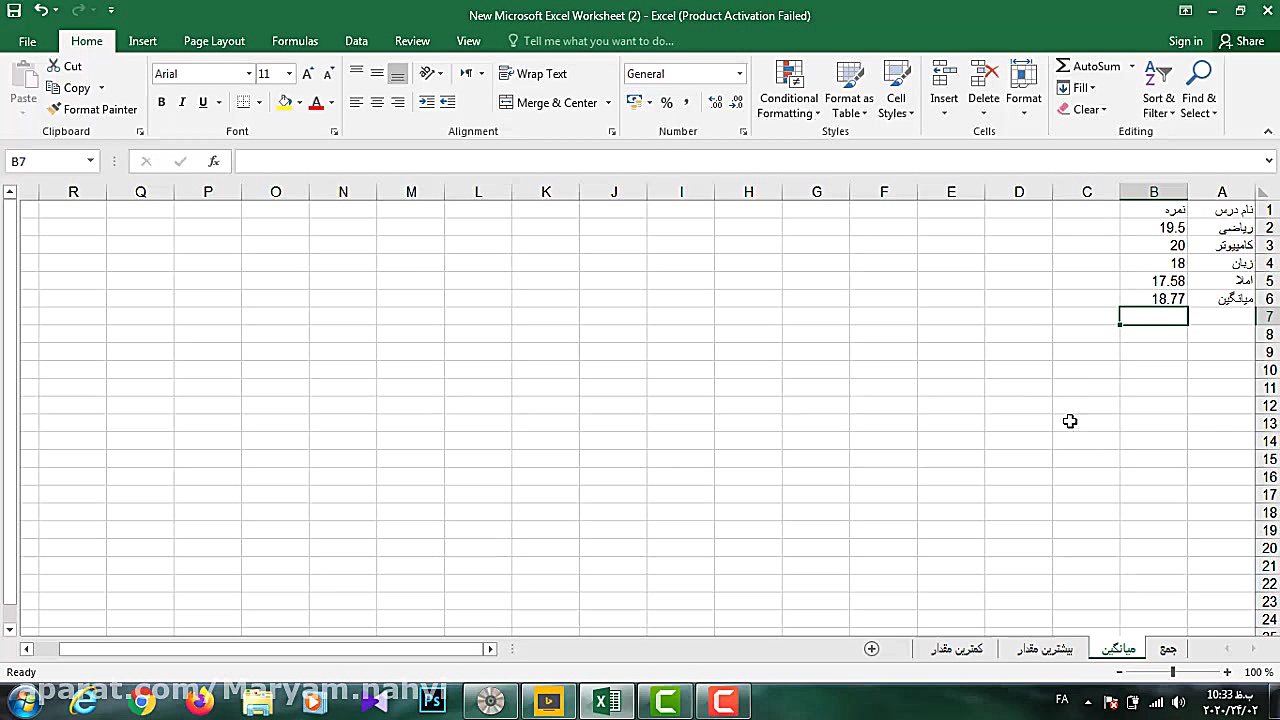Screen dimensions: 1280x720
Task: Click the zoom slider handle
Action: click(1173, 673)
